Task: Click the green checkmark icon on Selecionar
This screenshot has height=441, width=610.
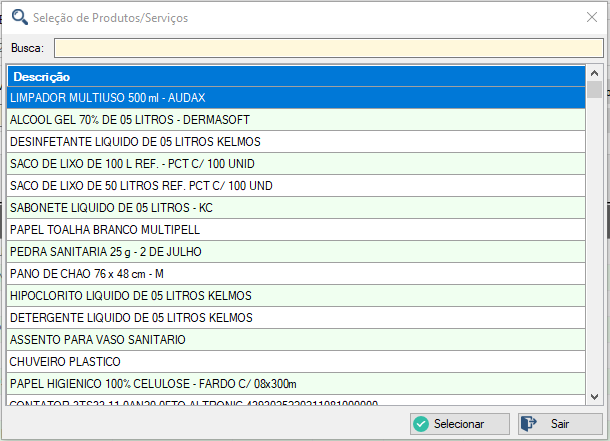Action: click(421, 424)
